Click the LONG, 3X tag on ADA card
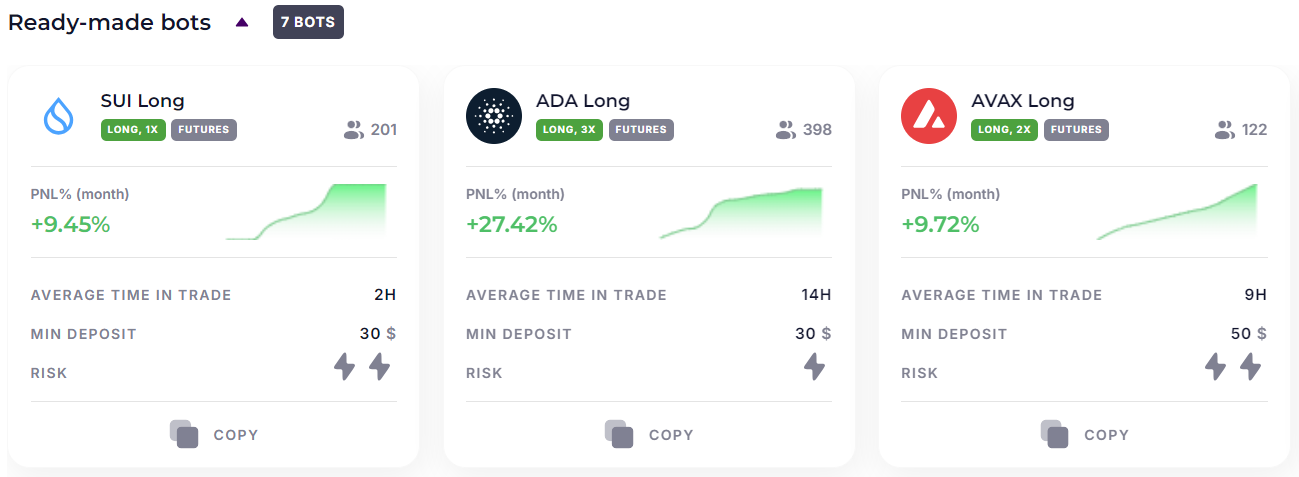 [569, 129]
